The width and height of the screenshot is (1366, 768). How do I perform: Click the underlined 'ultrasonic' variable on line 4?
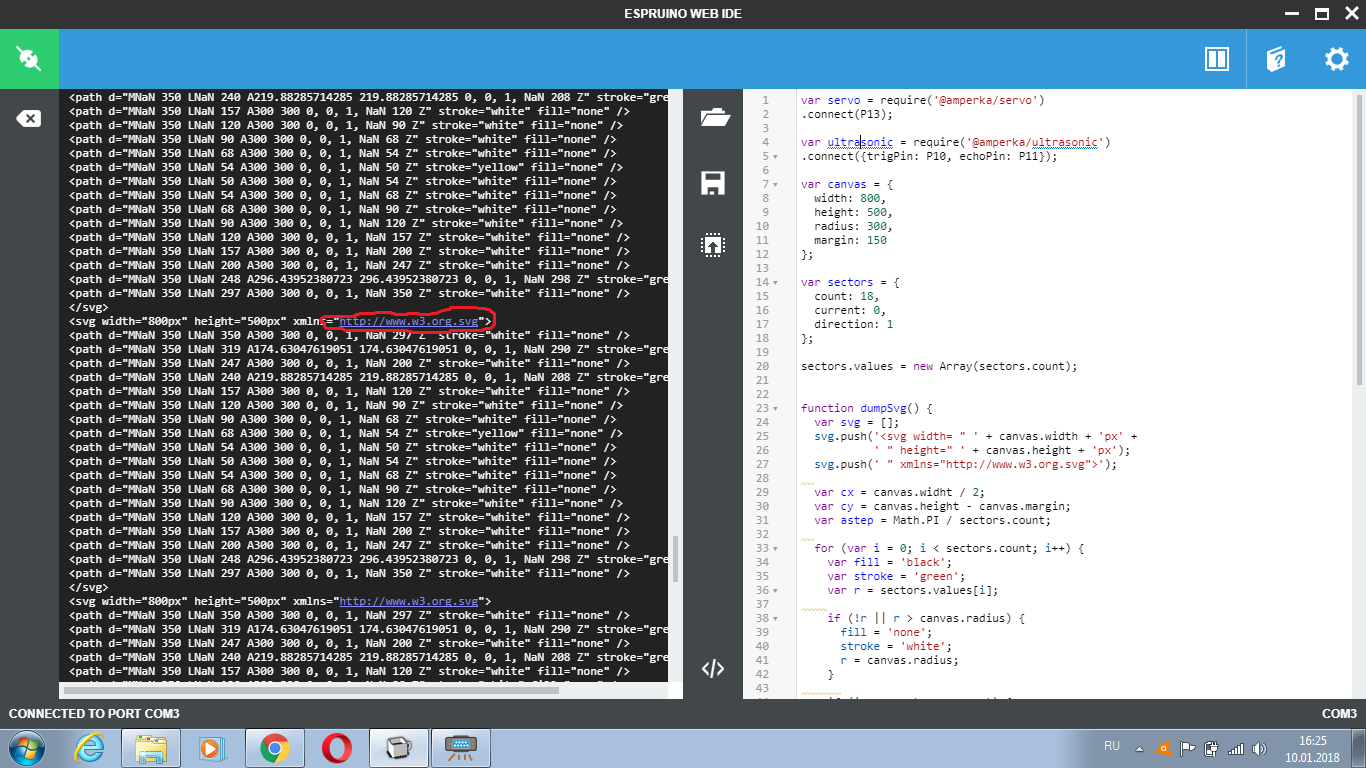point(860,142)
